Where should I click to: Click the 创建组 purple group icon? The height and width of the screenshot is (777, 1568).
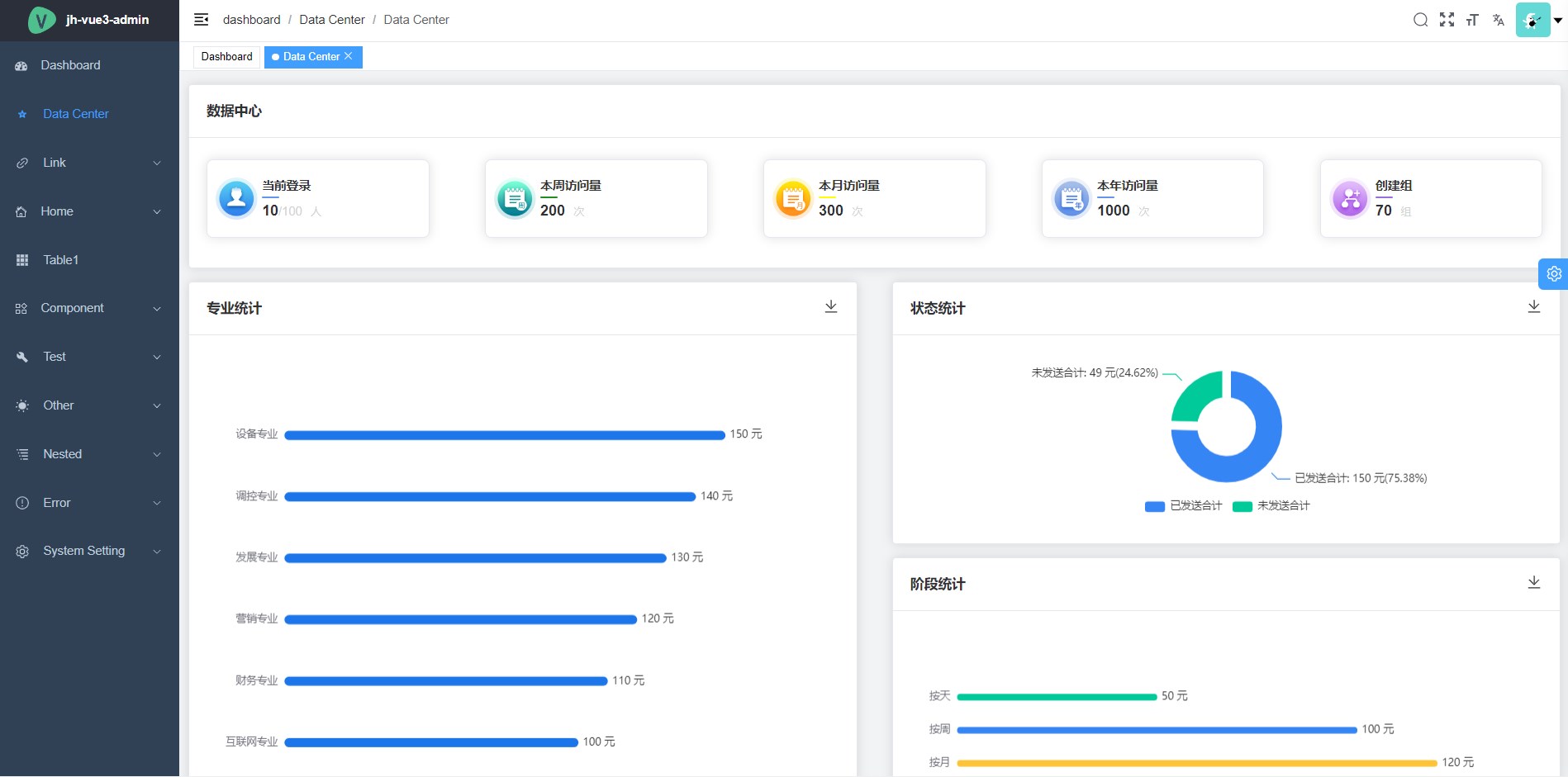1350,198
